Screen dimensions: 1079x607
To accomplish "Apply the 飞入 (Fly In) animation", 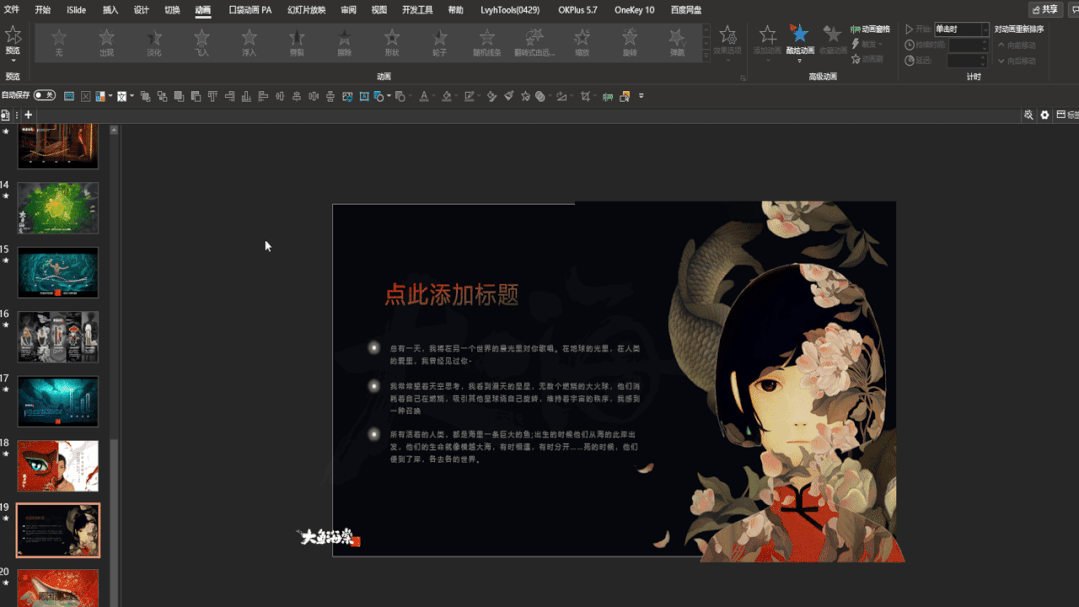I will pyautogui.click(x=202, y=41).
